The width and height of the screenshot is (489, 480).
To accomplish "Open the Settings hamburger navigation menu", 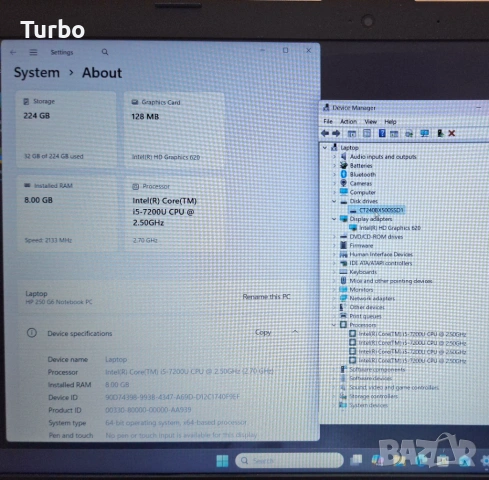I will coord(33,52).
